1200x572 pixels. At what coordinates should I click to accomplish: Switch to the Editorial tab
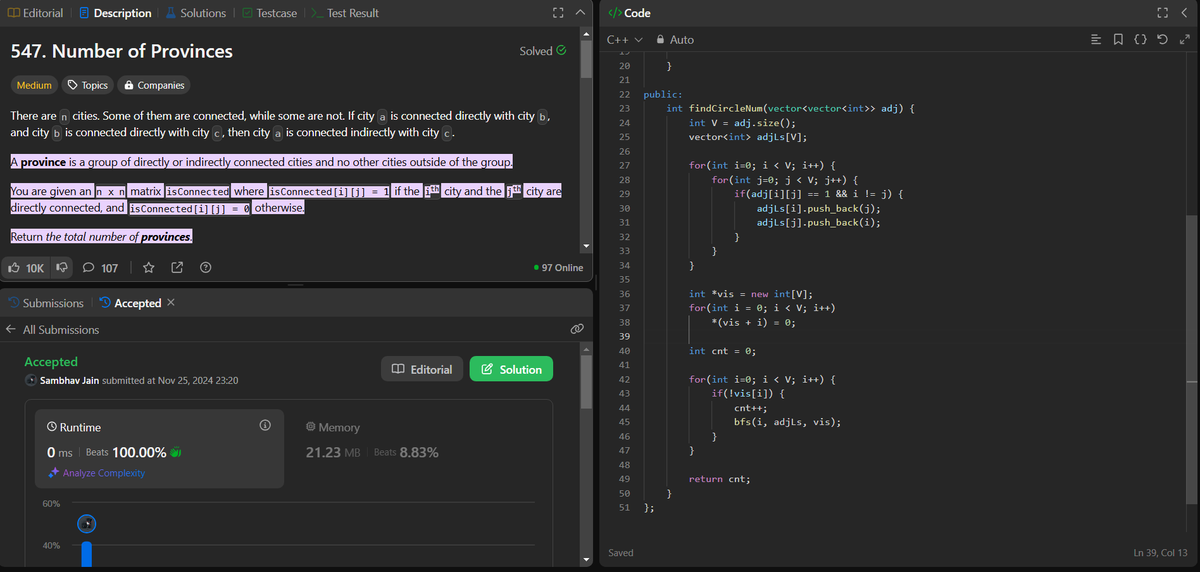35,13
